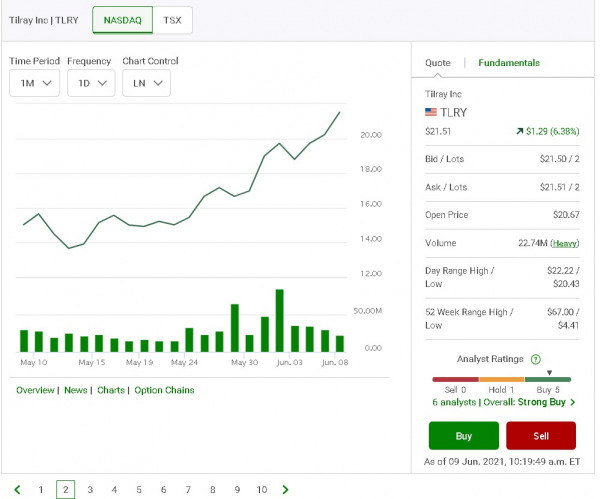Click the Analyst Ratings help question icon
600x499 pixels.
(x=536, y=359)
